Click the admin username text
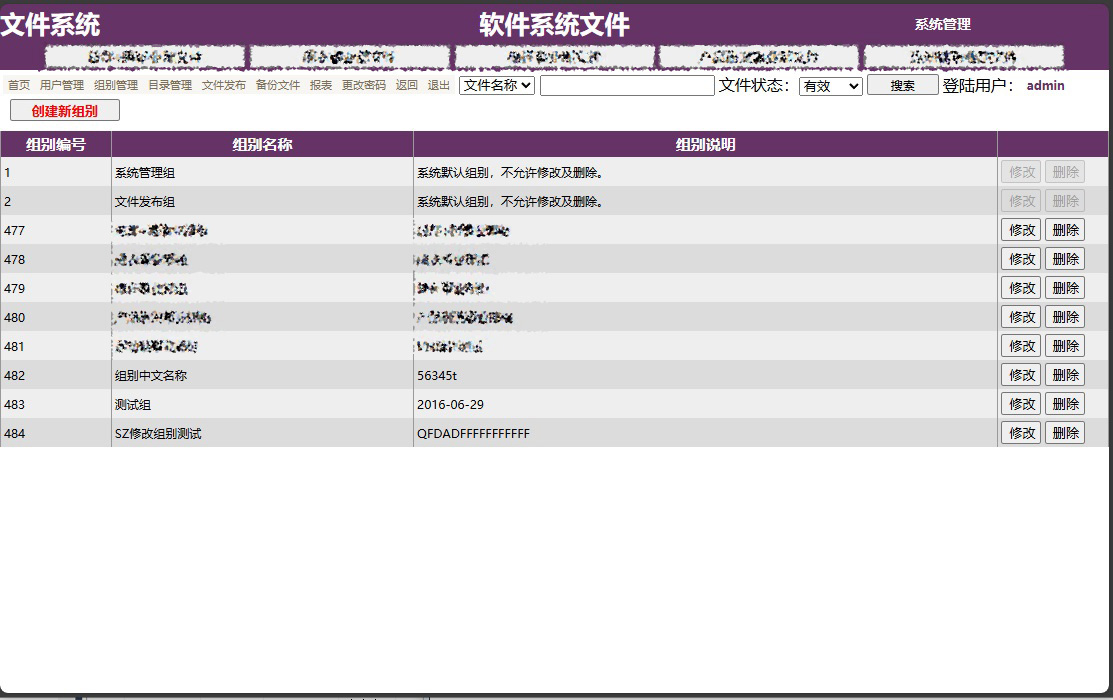1113x700 pixels. 1046,85
